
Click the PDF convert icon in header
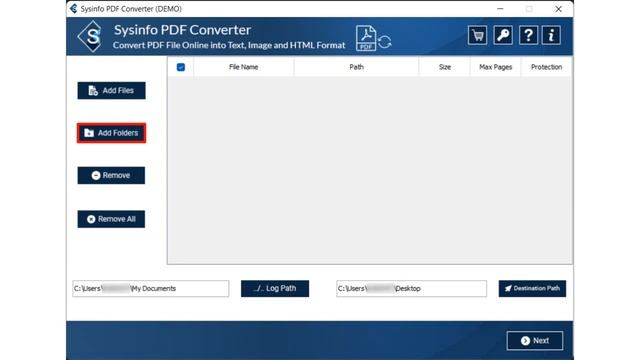[373, 38]
